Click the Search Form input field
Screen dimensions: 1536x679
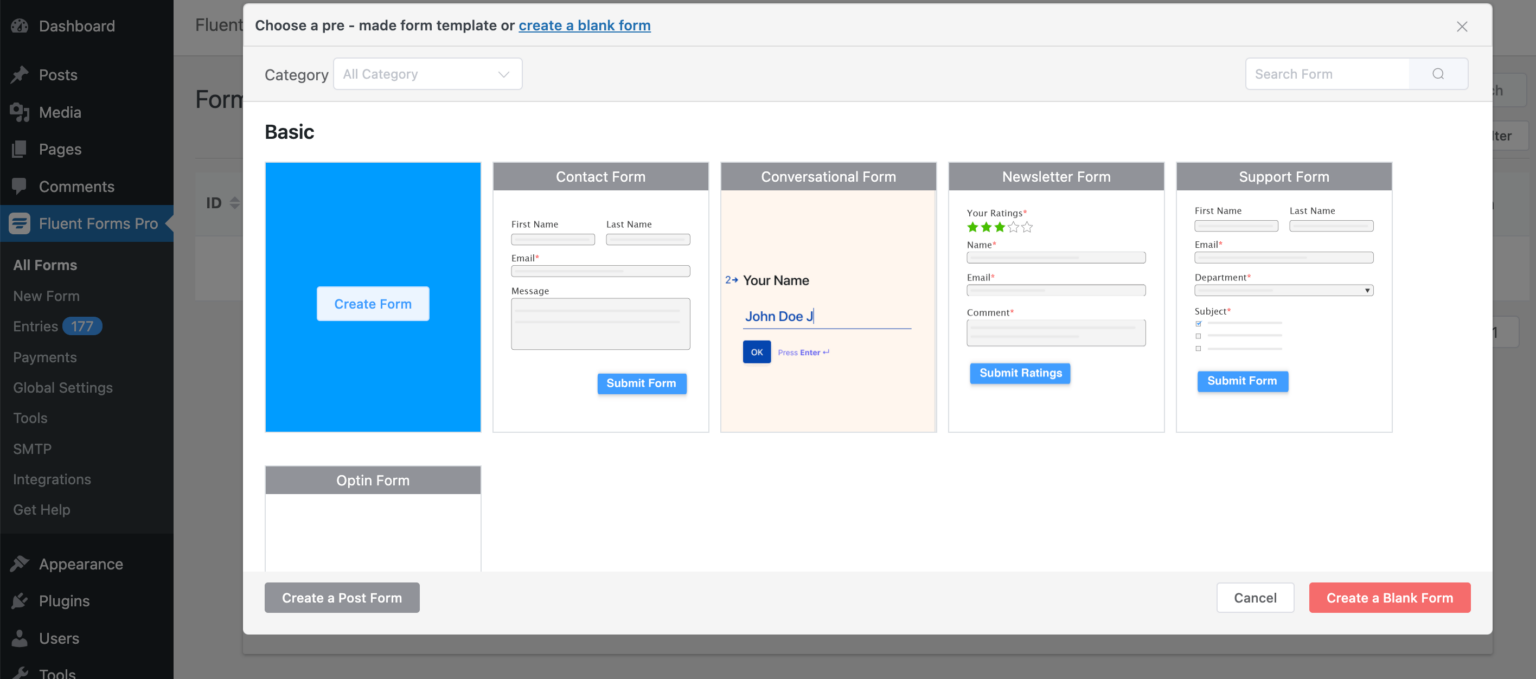click(x=1327, y=73)
